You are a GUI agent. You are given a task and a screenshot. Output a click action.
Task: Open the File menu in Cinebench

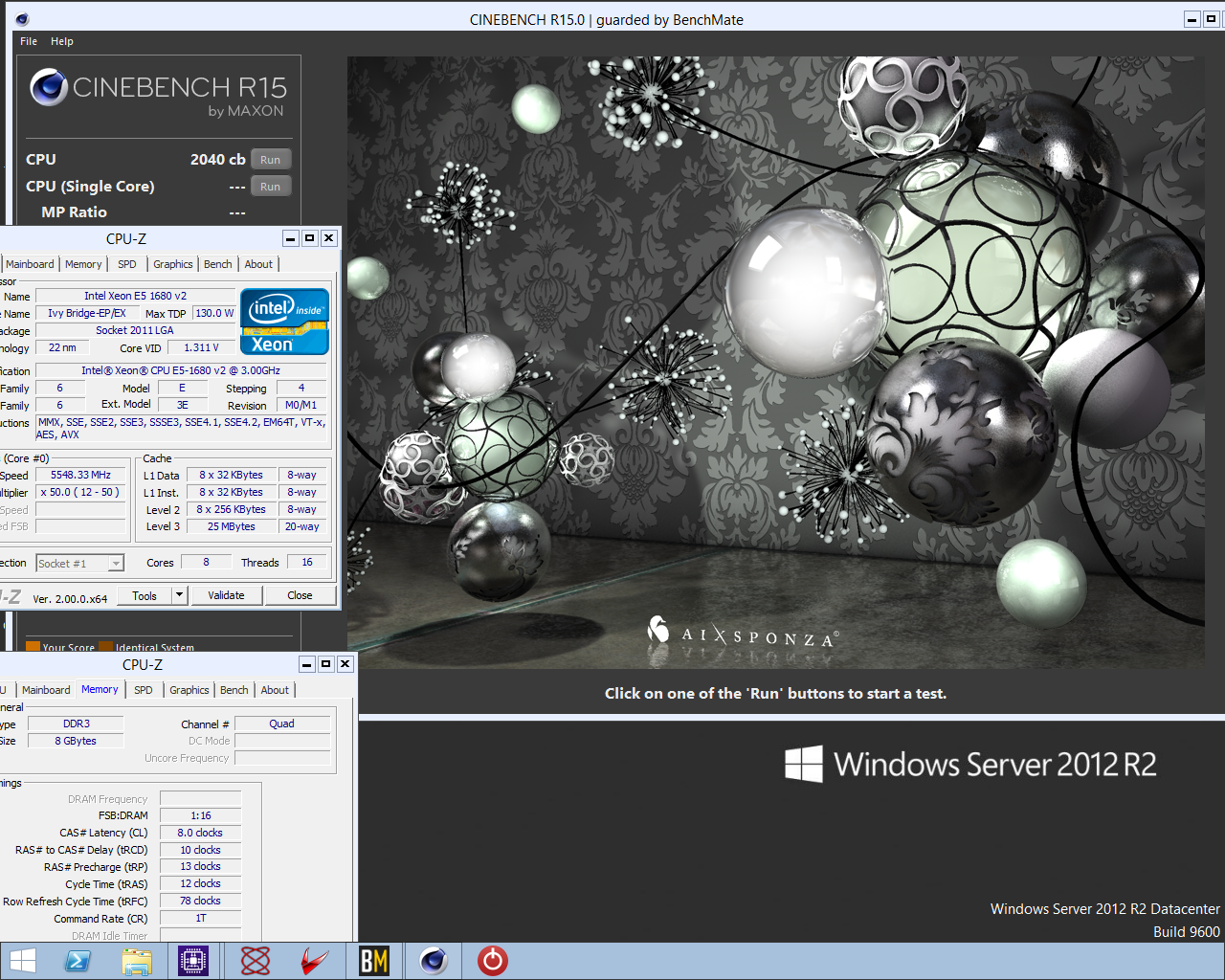point(29,41)
